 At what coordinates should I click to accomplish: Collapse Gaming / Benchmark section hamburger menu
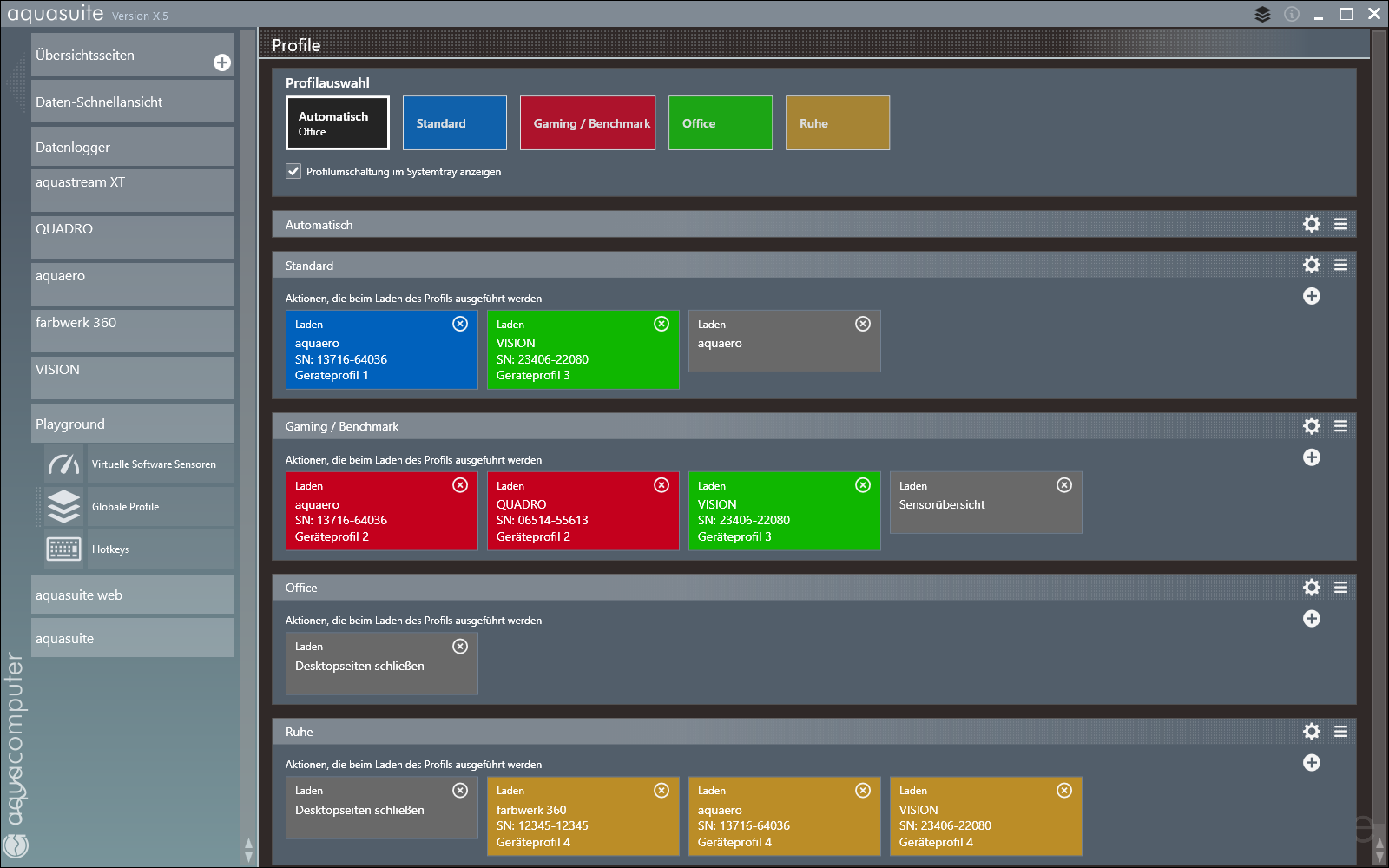pos(1341,426)
